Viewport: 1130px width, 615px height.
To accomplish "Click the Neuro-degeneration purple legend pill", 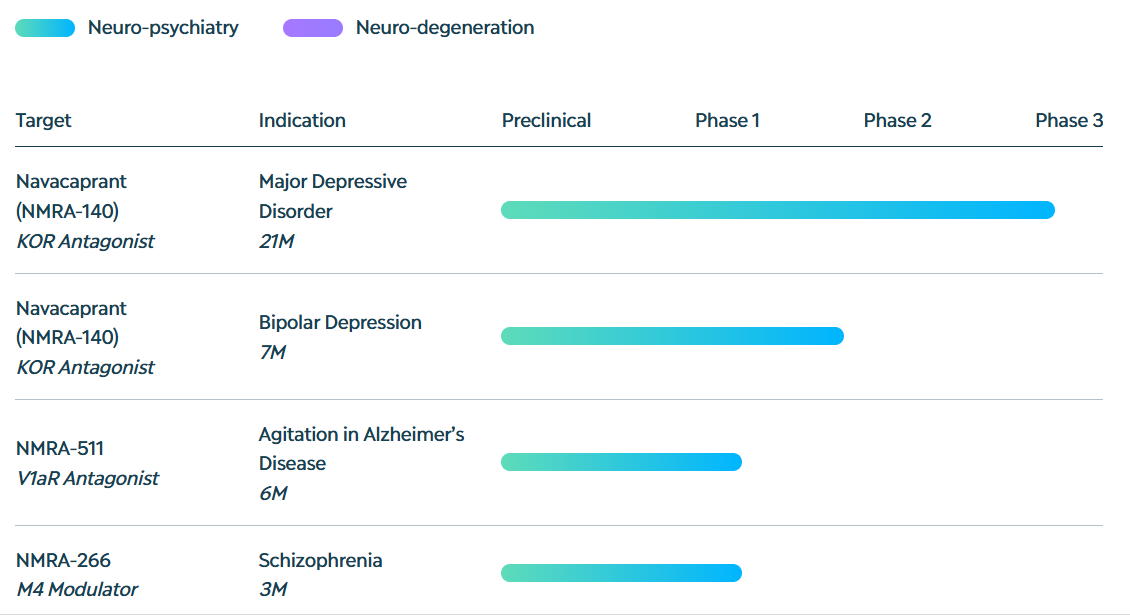I will pos(312,28).
